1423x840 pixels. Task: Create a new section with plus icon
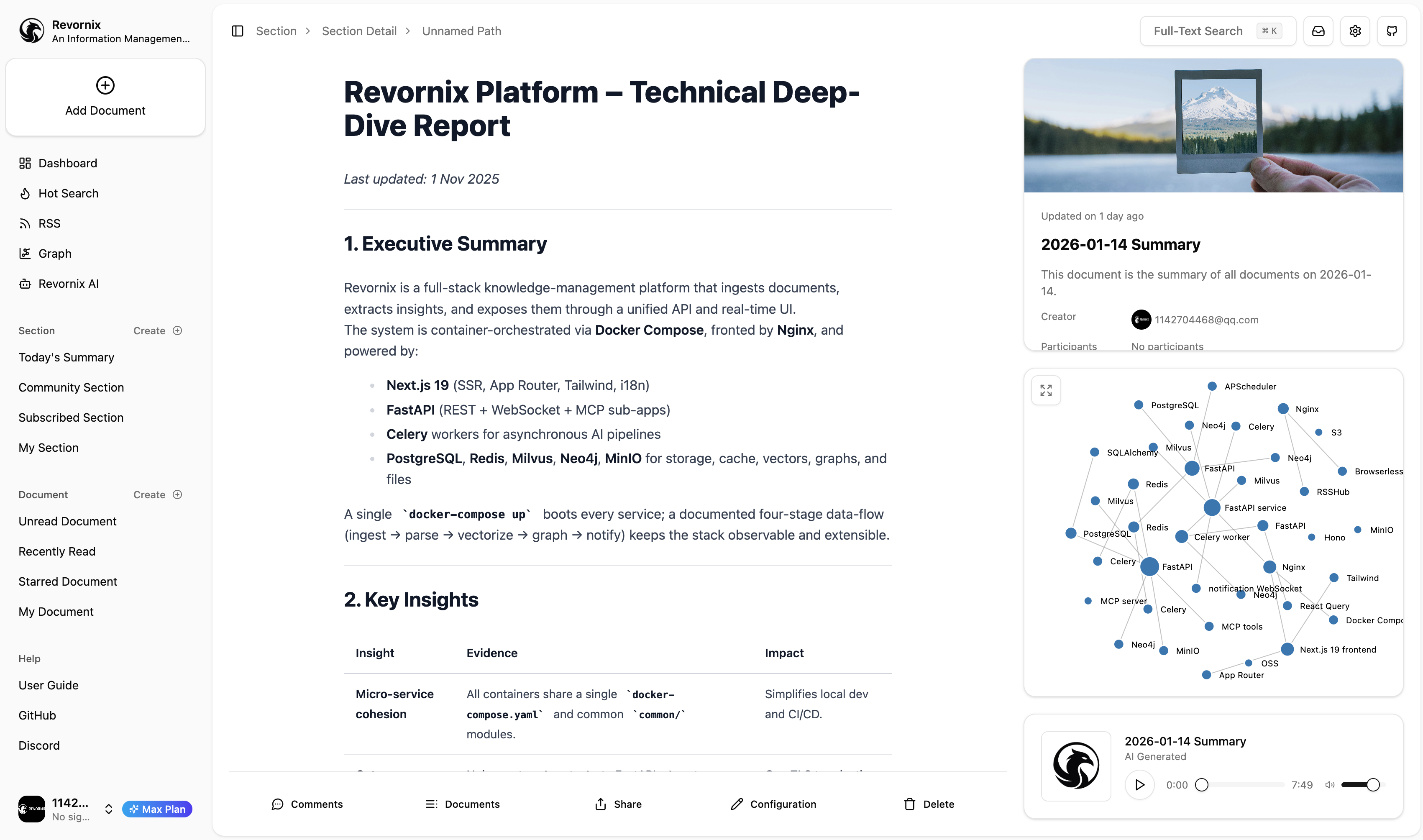tap(177, 330)
